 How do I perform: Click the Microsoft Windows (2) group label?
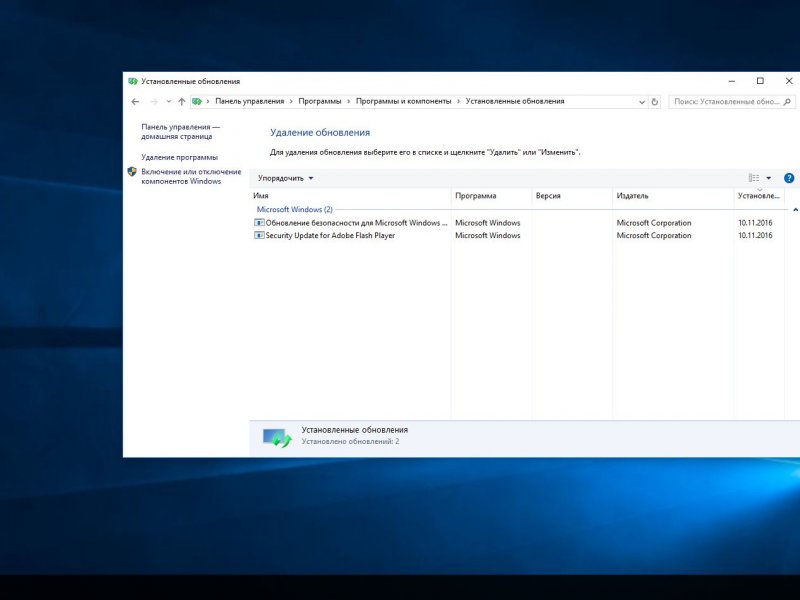pos(294,210)
